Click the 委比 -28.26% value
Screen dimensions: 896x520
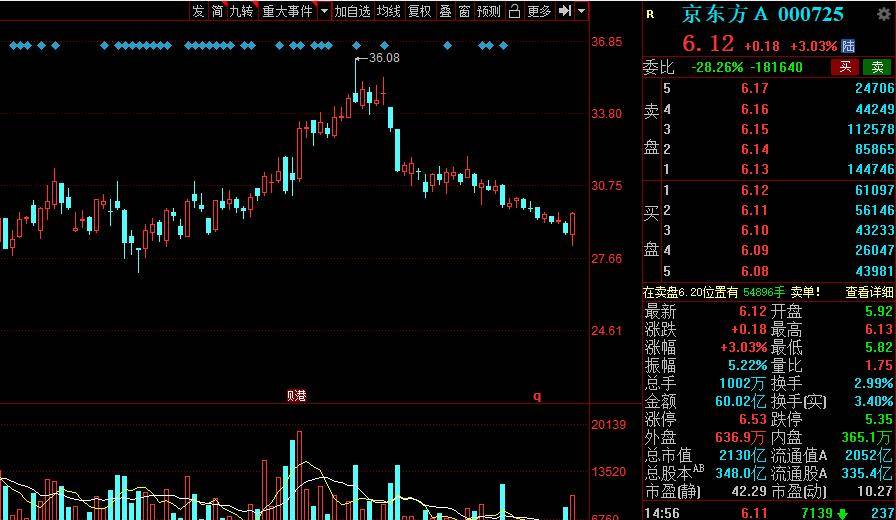[x=718, y=67]
